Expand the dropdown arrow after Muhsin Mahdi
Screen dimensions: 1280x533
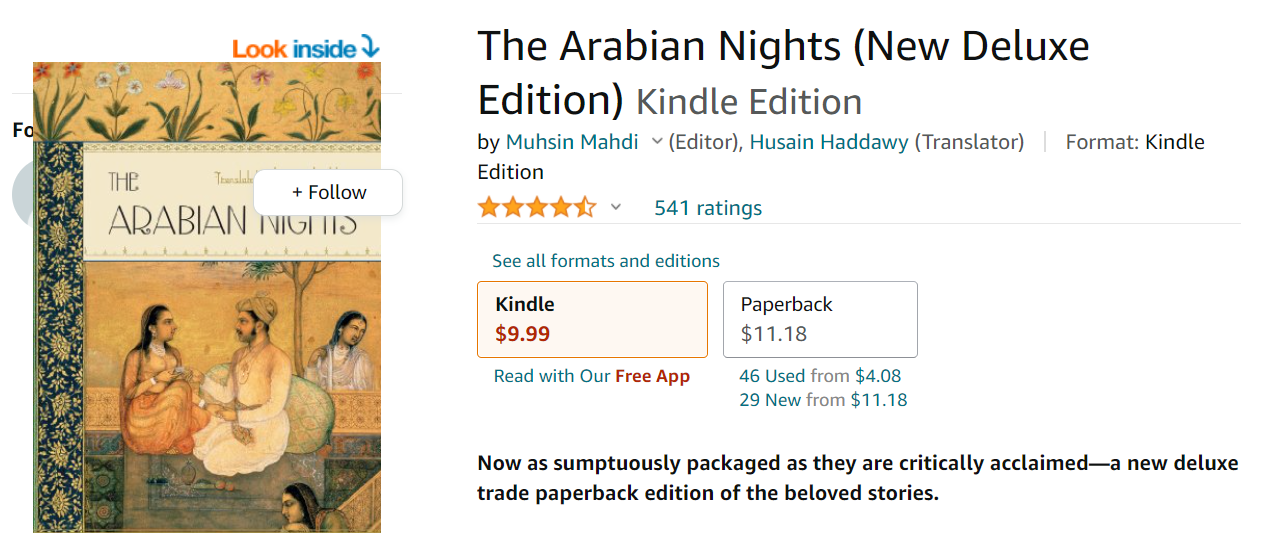(657, 142)
